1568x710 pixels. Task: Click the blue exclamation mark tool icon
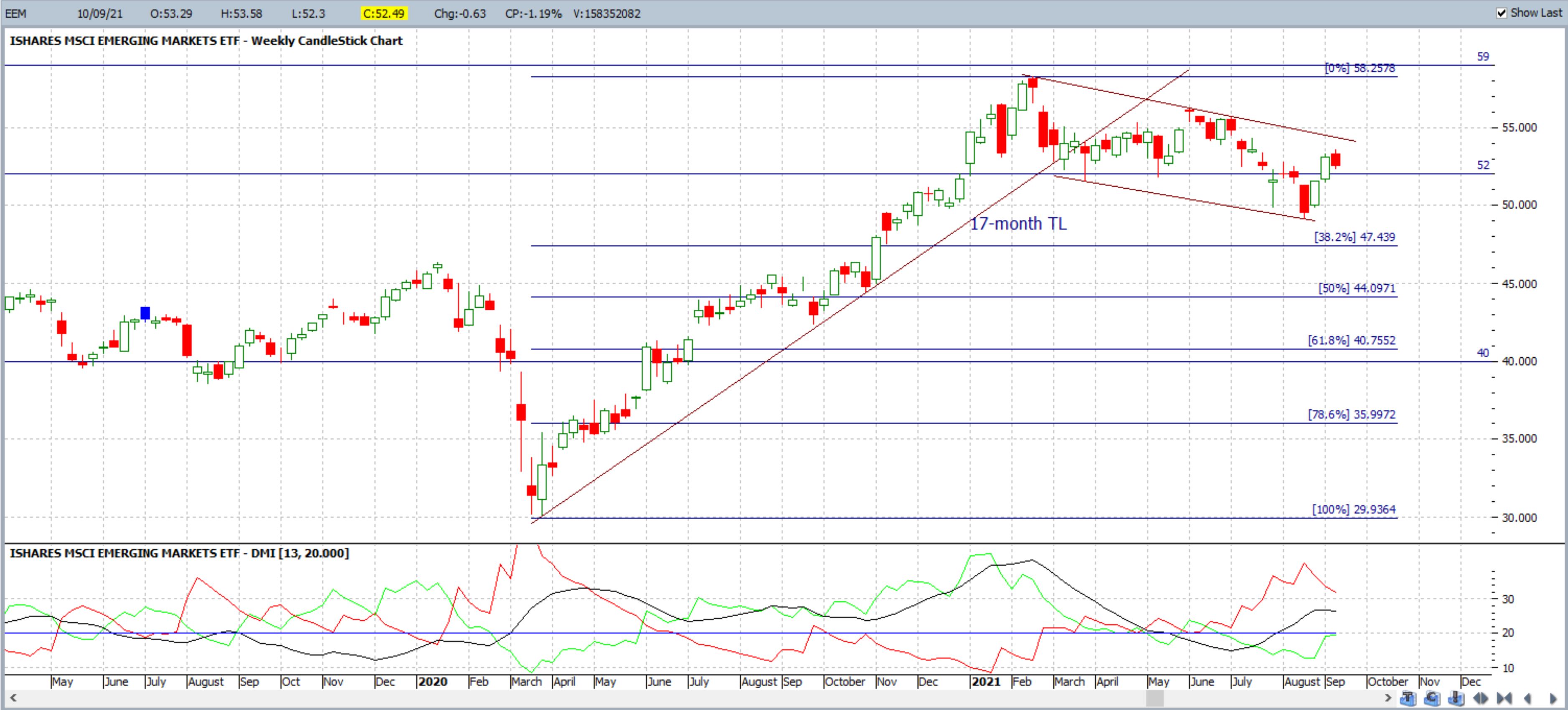(1456, 698)
